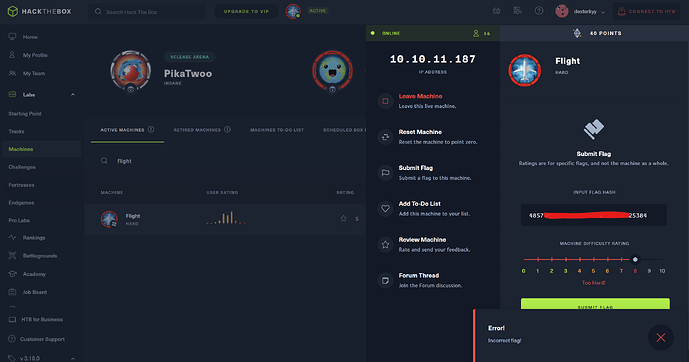
Task: Click the Academy graduation cap icon
Action: tap(12, 274)
